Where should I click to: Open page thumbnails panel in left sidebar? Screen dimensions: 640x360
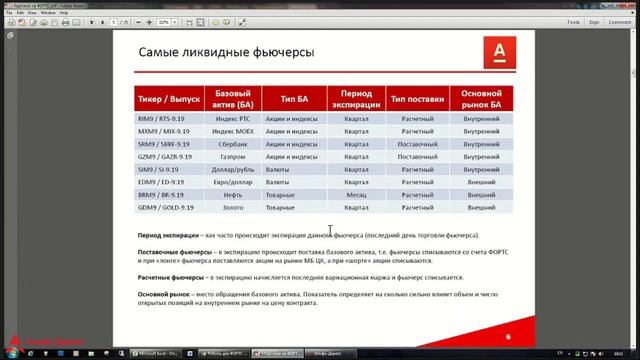coord(11,36)
